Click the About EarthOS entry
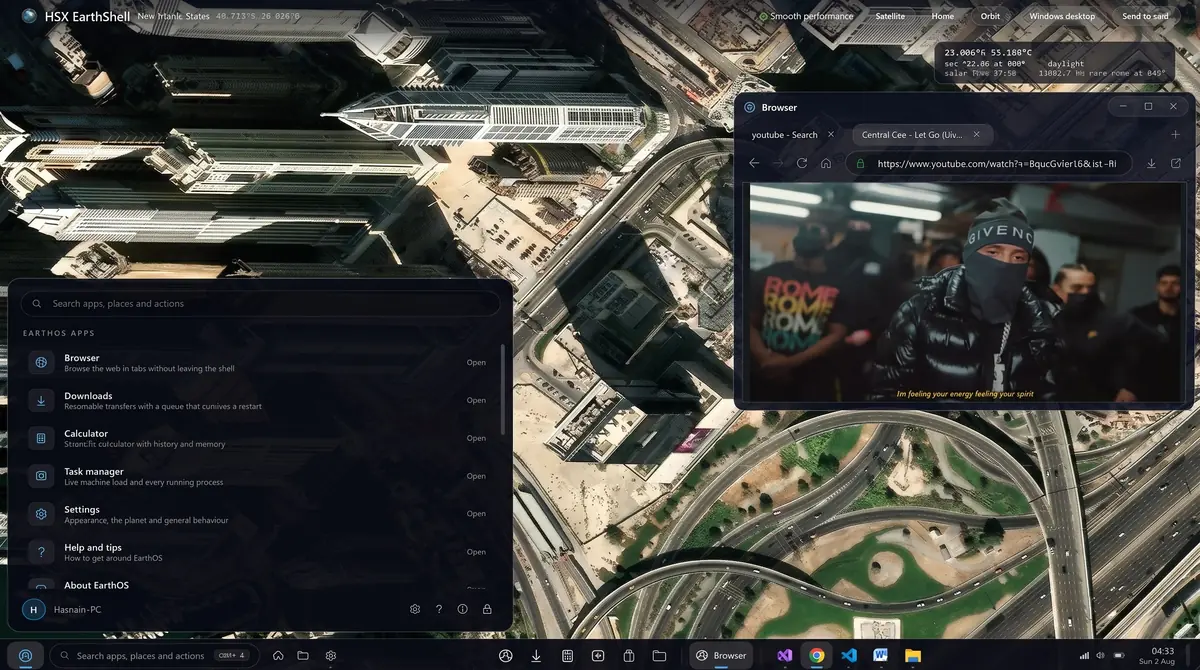Viewport: 1200px width, 670px height. pos(258,586)
